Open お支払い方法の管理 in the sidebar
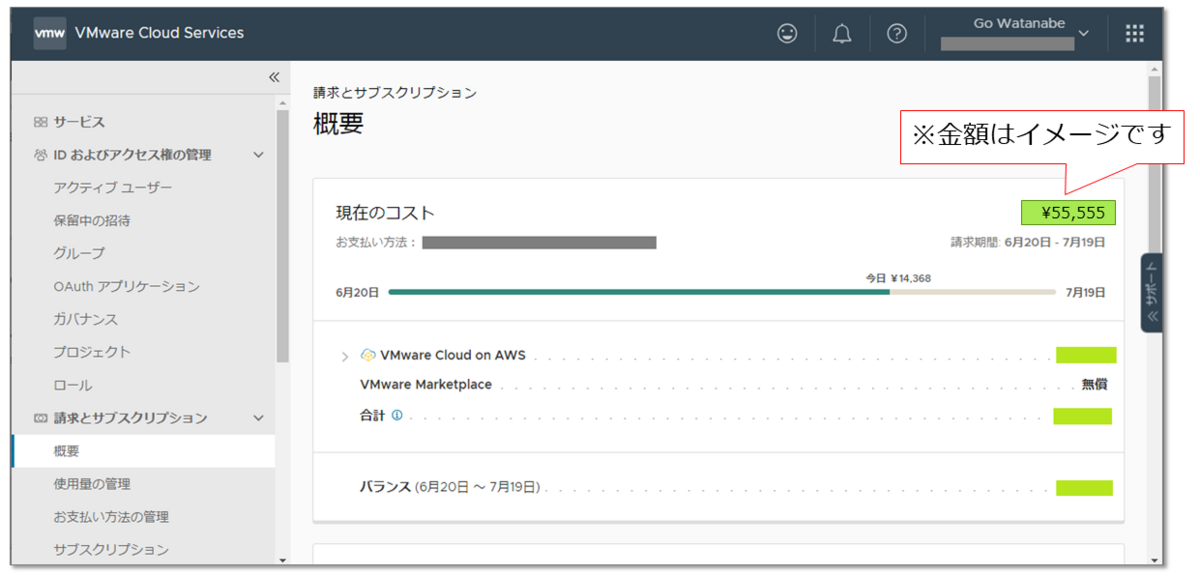The image size is (1200, 576). coord(112,516)
